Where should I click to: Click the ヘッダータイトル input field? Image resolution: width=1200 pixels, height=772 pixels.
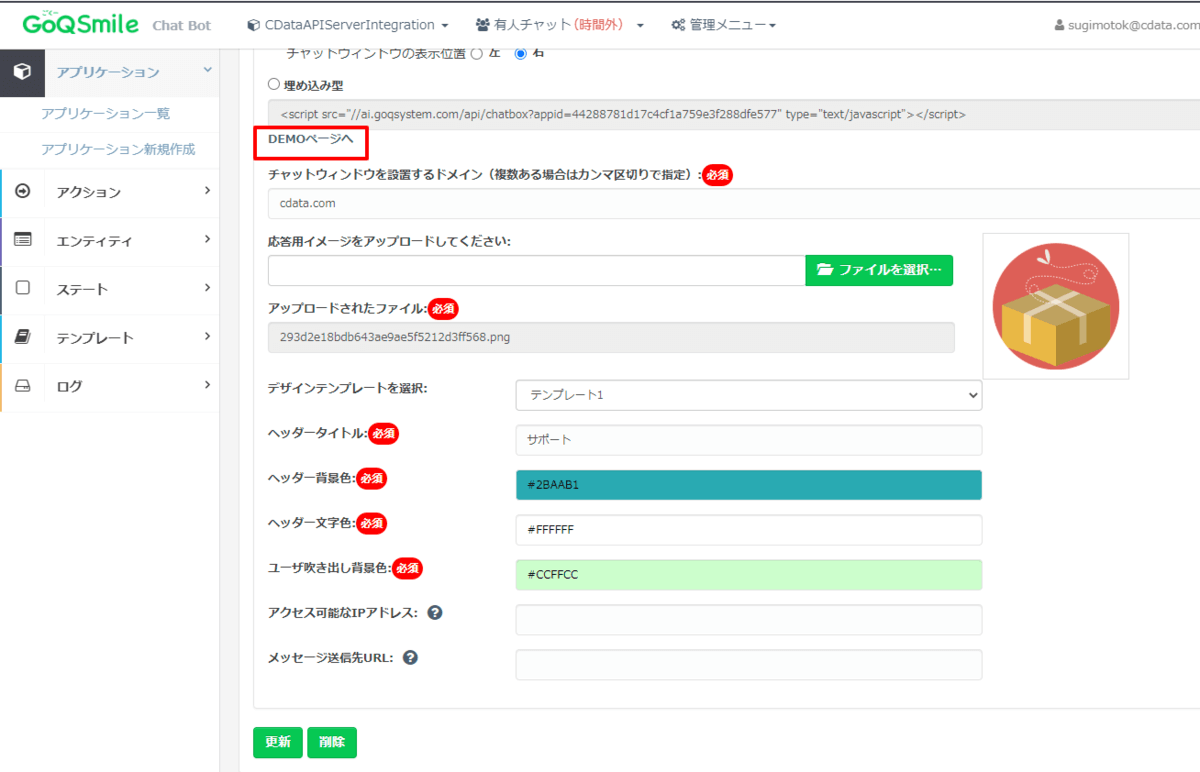(x=749, y=440)
